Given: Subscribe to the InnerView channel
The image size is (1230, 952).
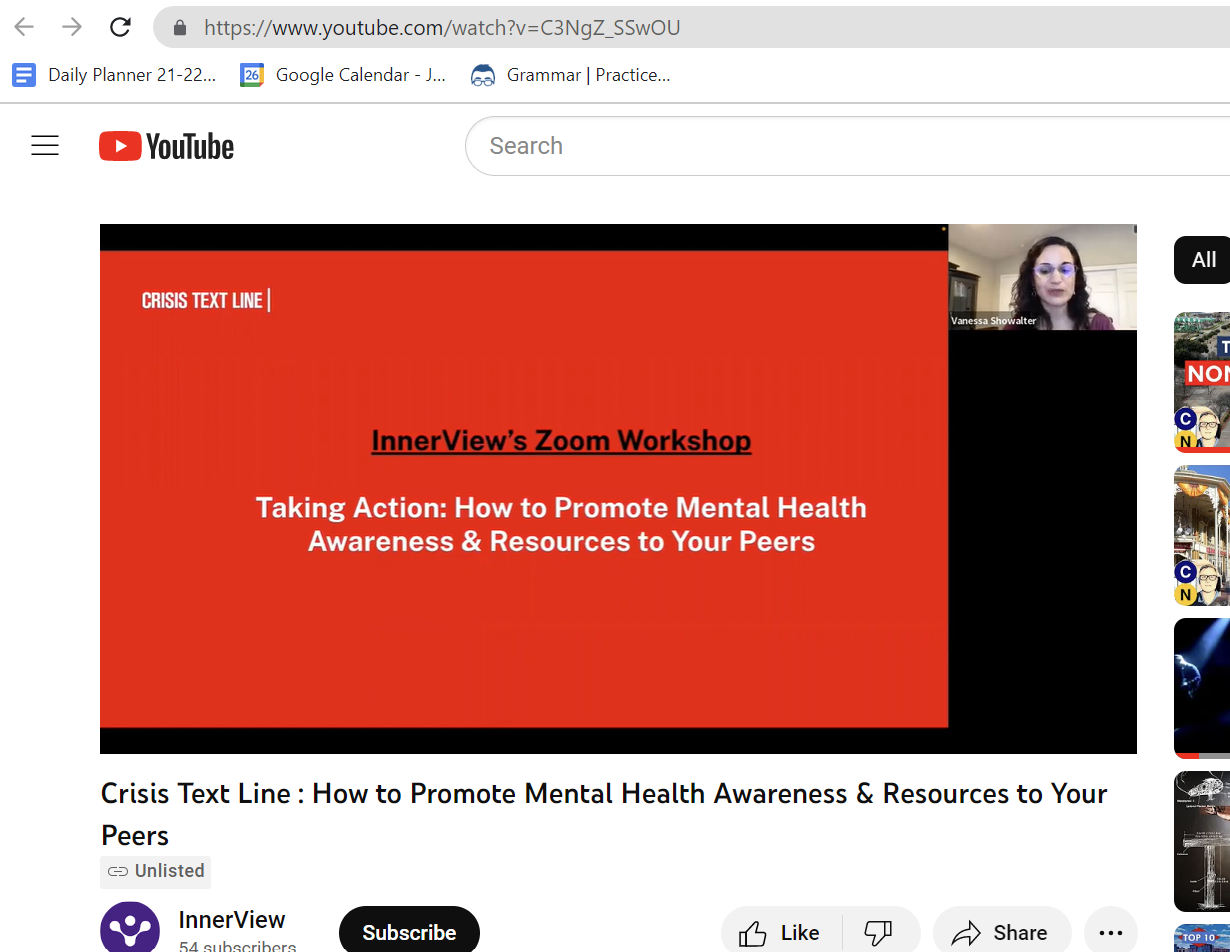Looking at the screenshot, I should point(409,932).
